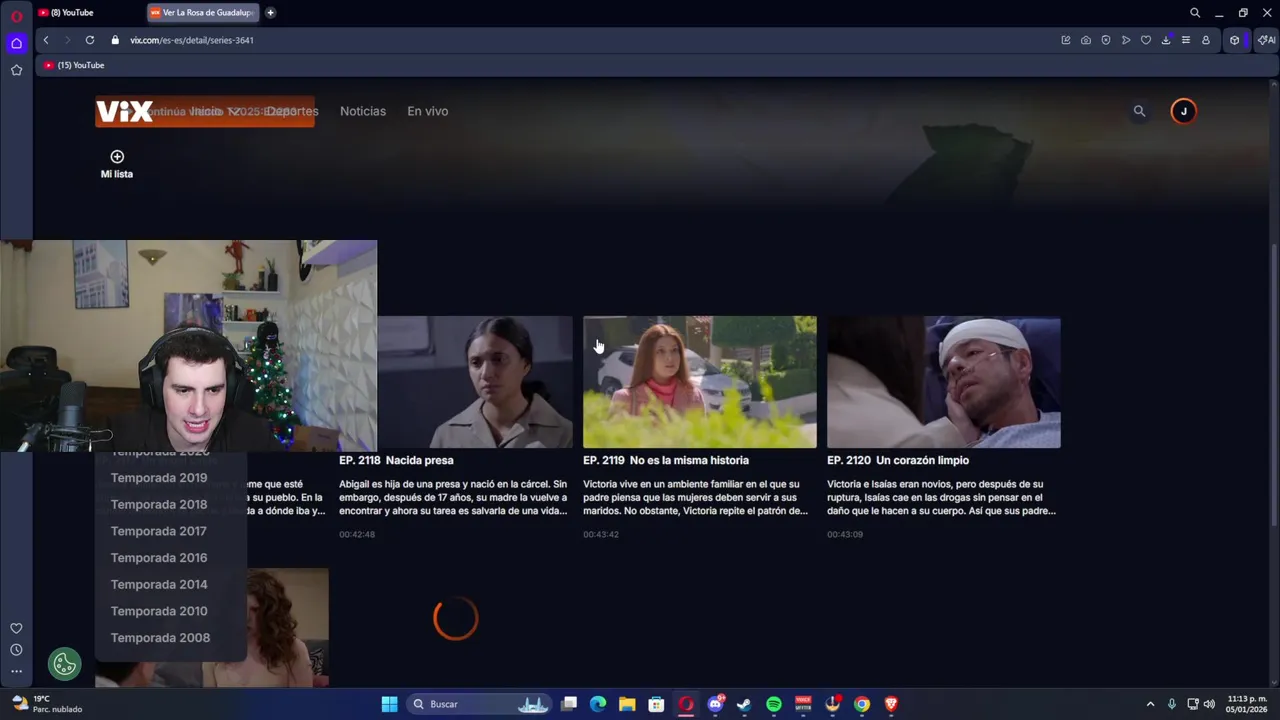Select the Ver La Rosa de Guadalupe tab

[204, 13]
